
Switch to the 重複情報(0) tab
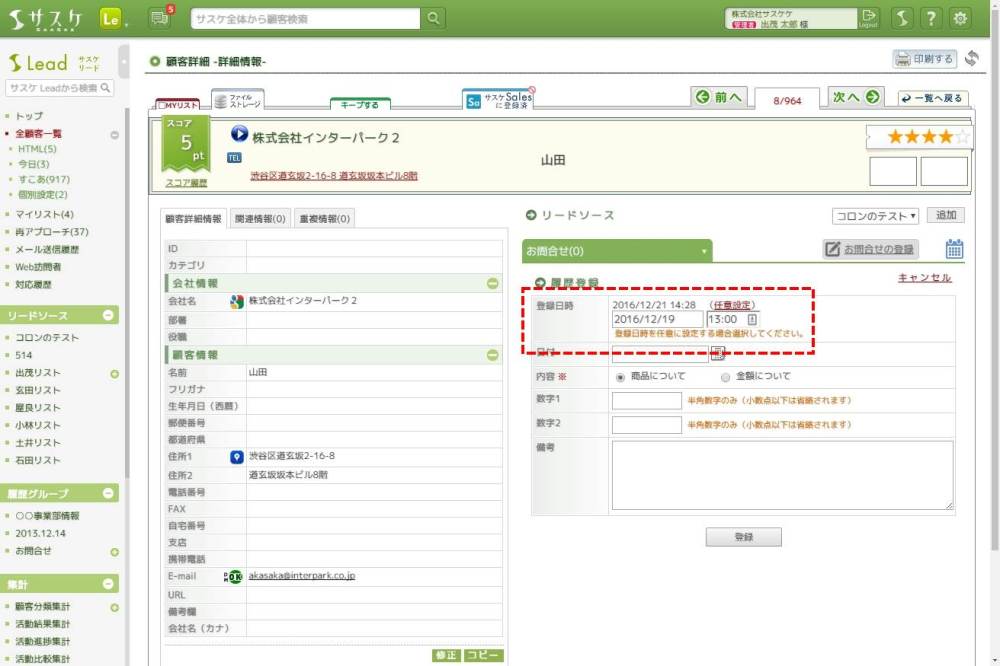click(323, 219)
